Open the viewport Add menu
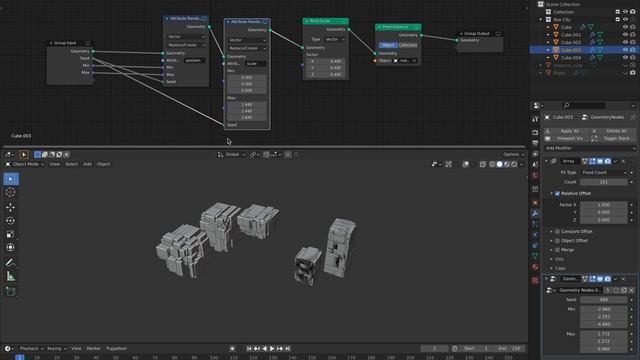 point(87,164)
